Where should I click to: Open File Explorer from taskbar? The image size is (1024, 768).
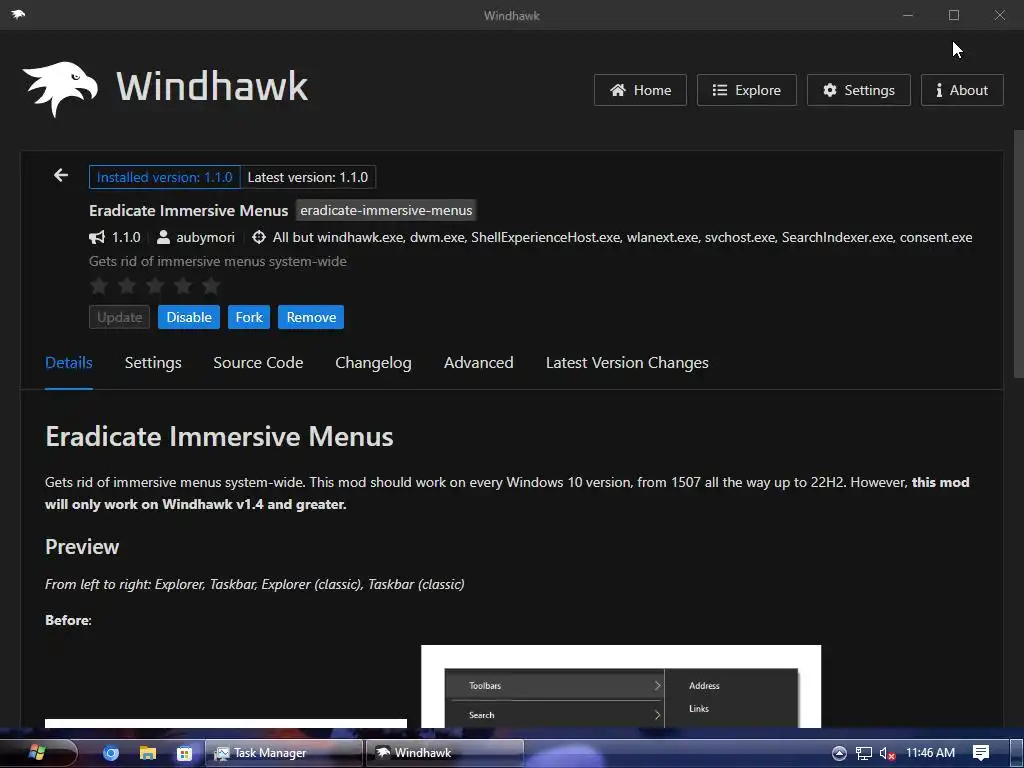coord(148,753)
